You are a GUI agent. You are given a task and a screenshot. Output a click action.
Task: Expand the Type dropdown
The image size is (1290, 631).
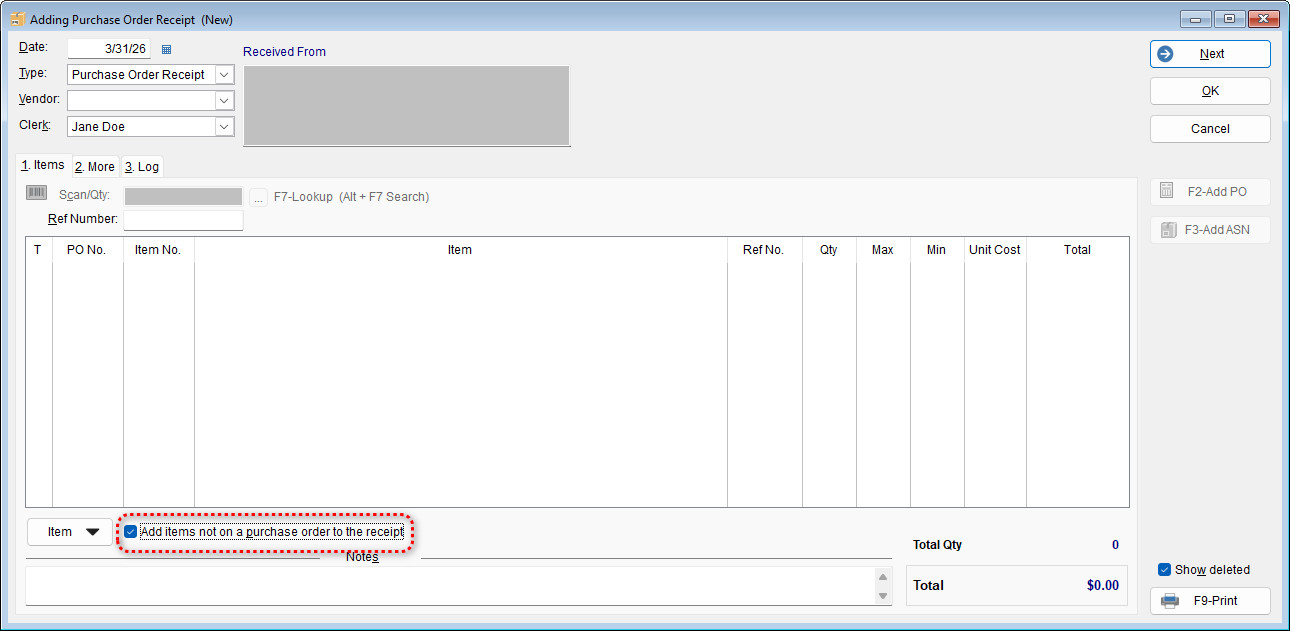tap(224, 75)
